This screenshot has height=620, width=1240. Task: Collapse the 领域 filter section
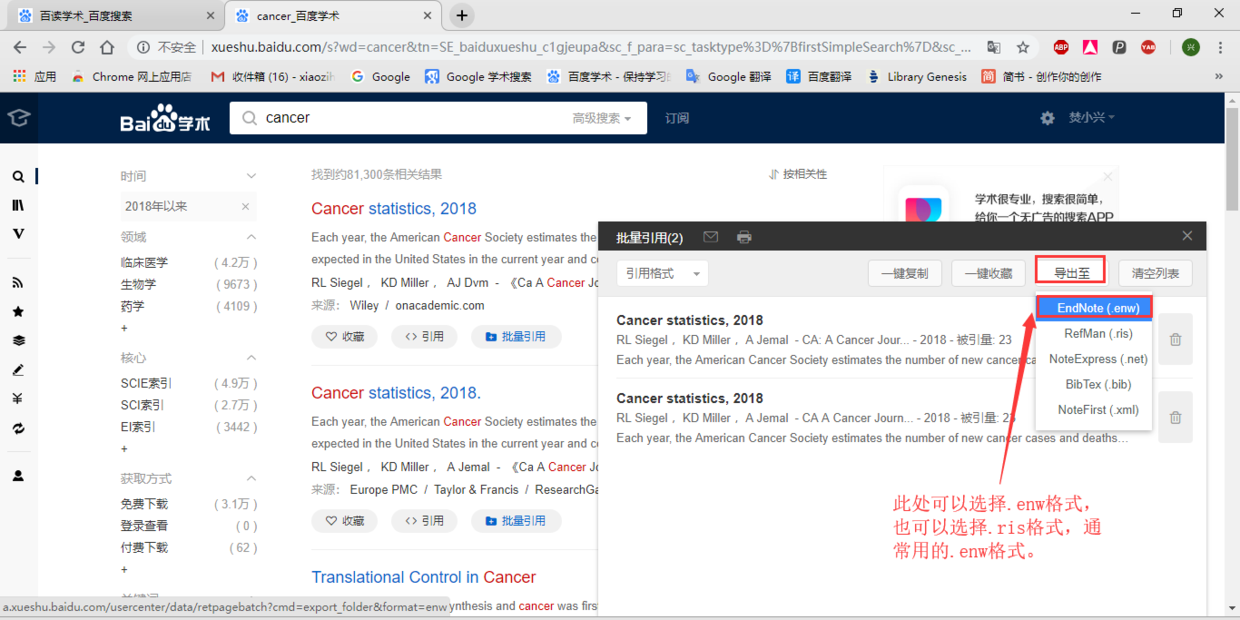coord(251,237)
